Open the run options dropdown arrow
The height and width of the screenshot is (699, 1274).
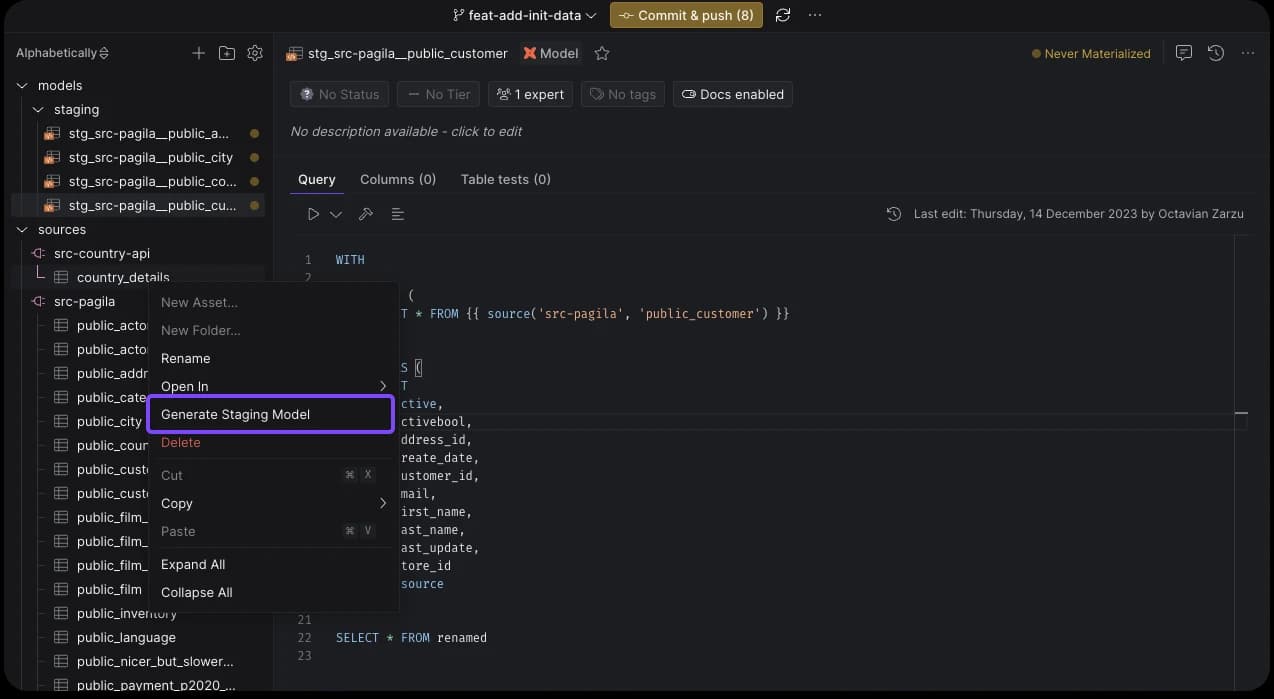pyautogui.click(x=336, y=214)
